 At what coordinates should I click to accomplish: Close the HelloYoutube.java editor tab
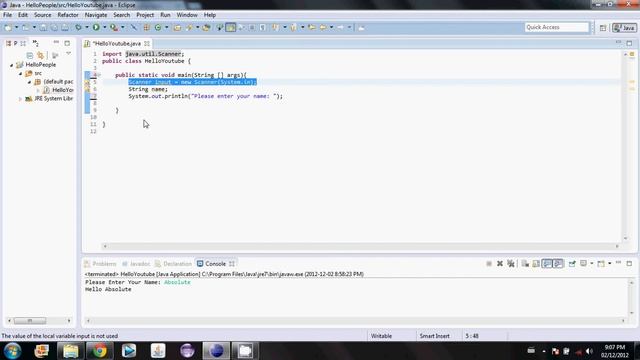147,43
